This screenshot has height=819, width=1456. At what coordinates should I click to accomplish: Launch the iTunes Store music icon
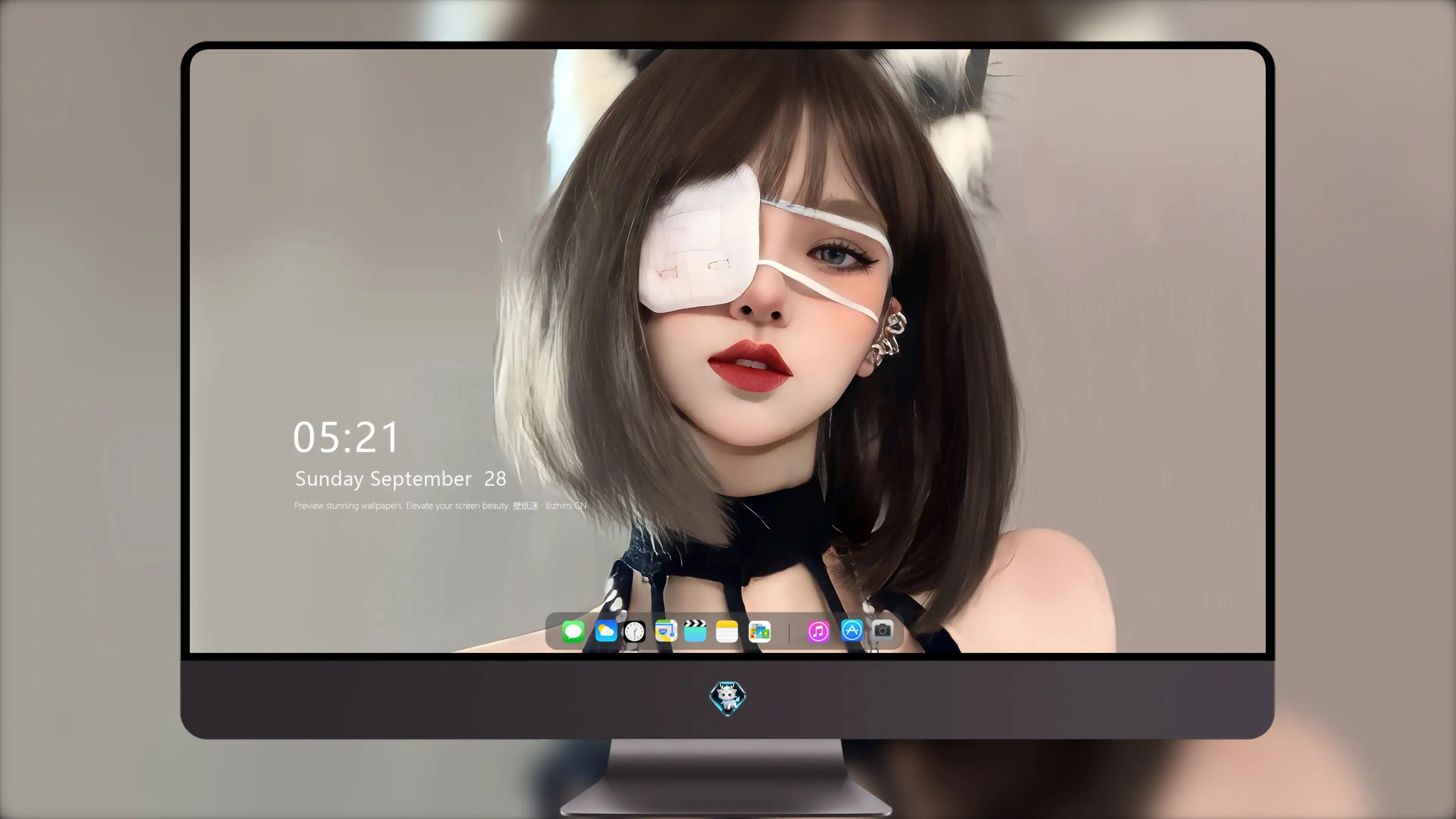pyautogui.click(x=819, y=631)
